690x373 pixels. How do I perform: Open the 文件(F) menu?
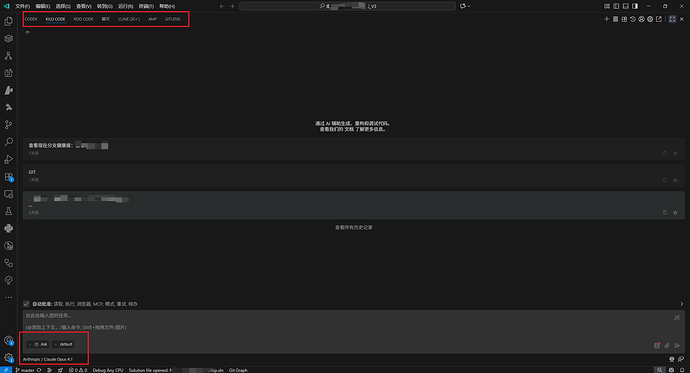pos(22,6)
